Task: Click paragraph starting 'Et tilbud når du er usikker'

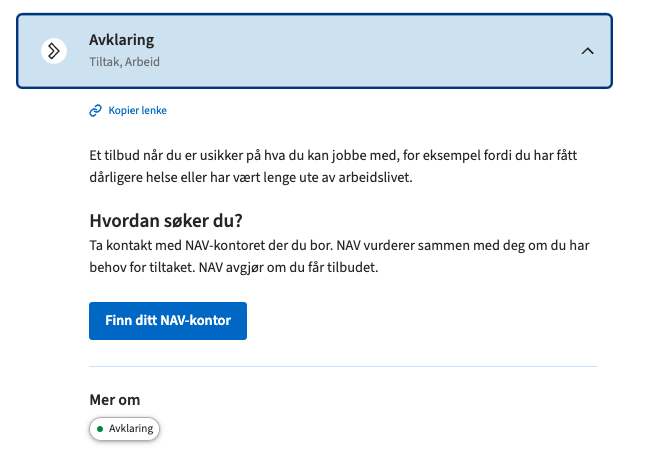Action: click(333, 166)
